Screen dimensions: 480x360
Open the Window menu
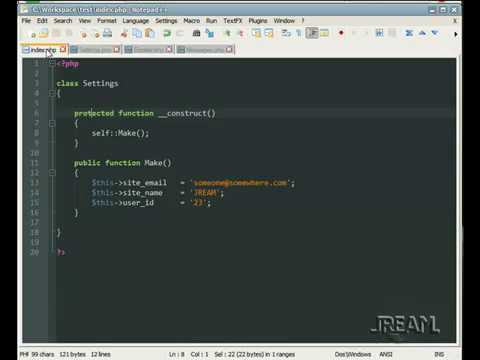pos(284,21)
